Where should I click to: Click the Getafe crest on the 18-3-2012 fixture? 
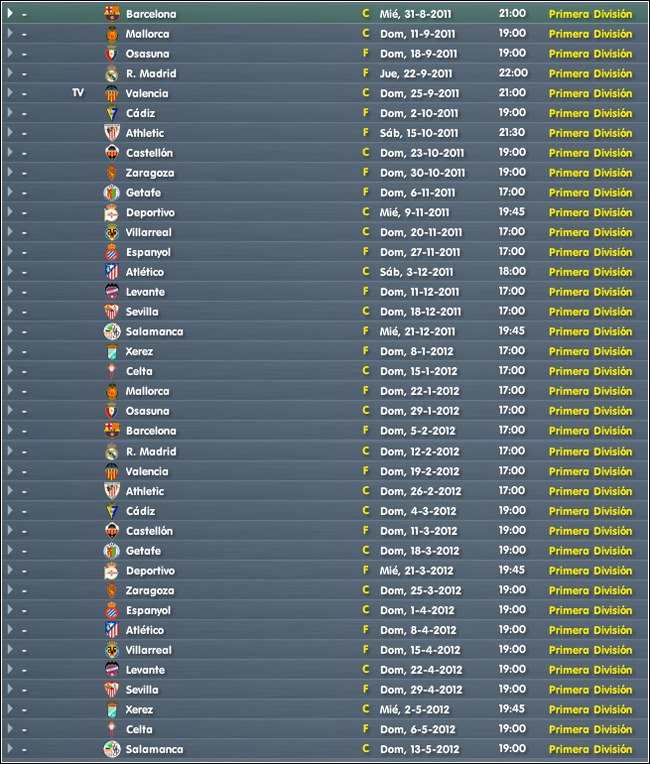(x=112, y=551)
